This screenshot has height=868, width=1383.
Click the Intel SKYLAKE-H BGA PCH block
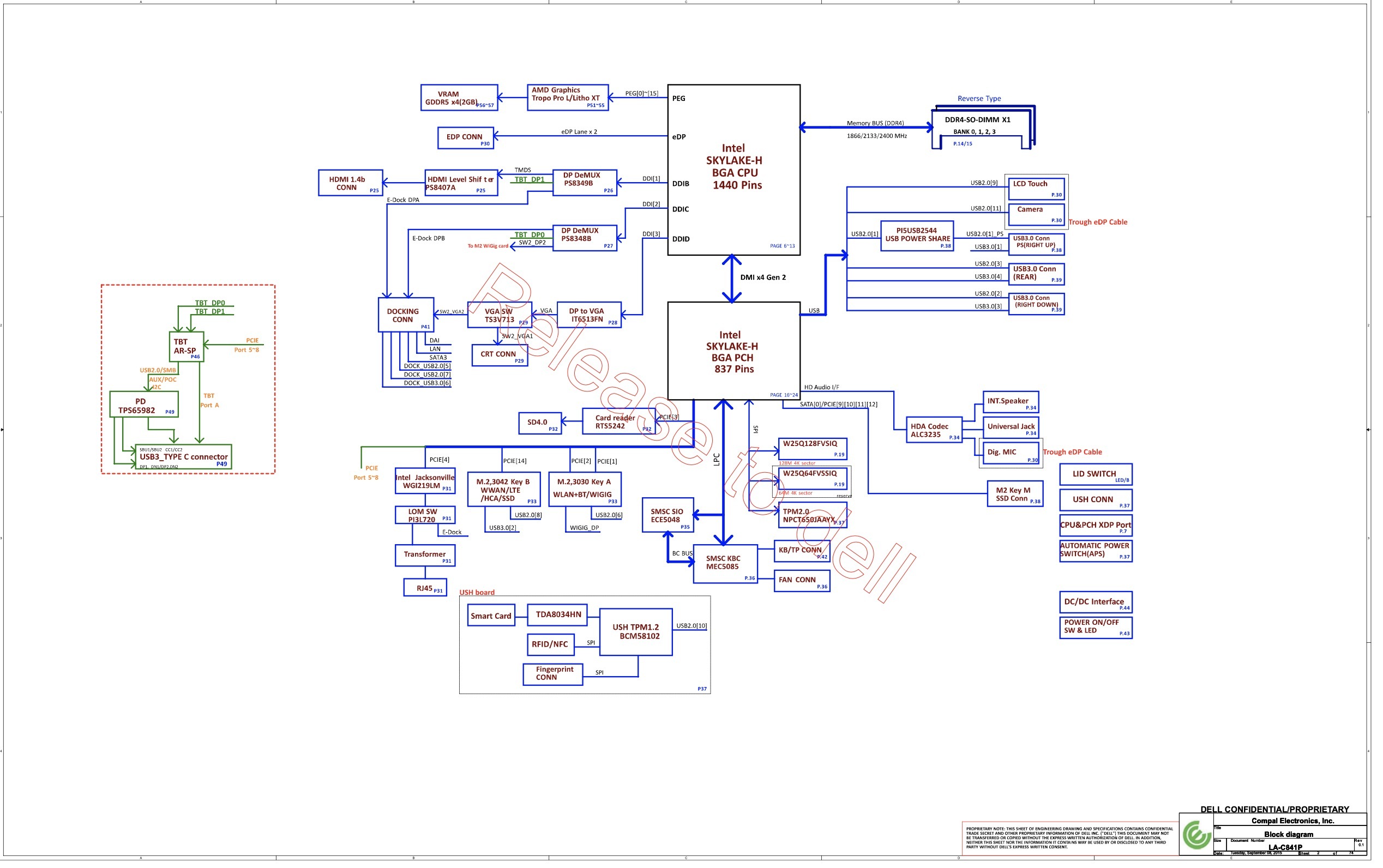point(733,351)
